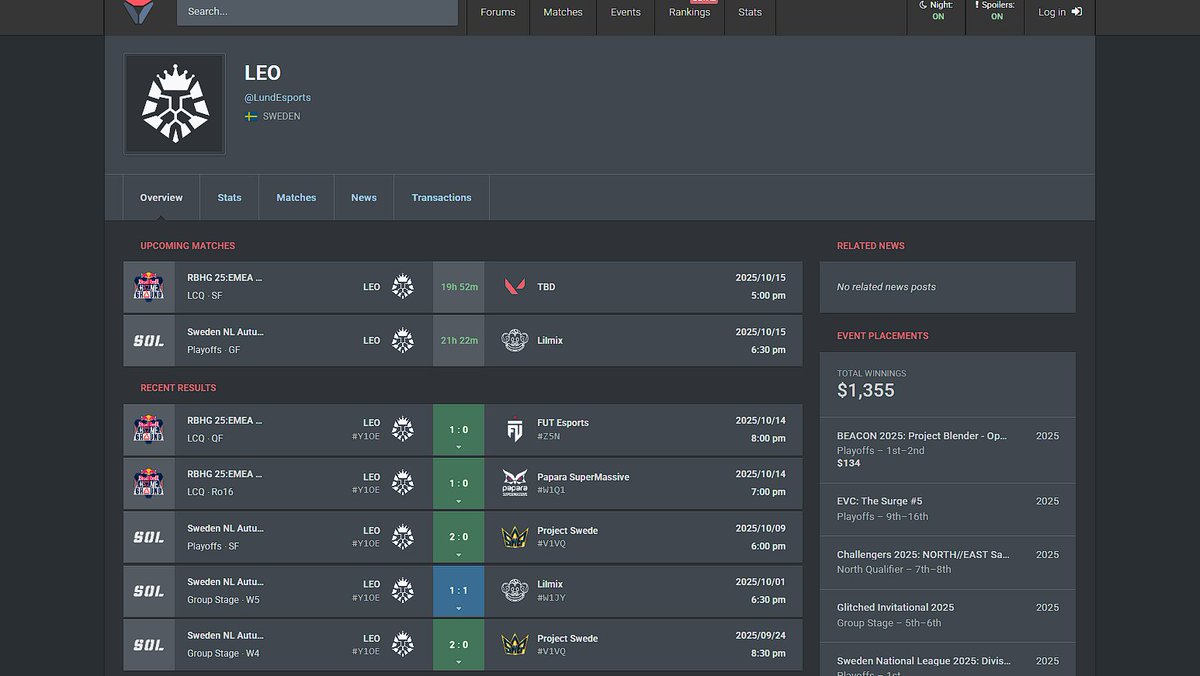Select the Overview tab
Image resolution: width=1200 pixels, height=676 pixels.
pos(162,198)
